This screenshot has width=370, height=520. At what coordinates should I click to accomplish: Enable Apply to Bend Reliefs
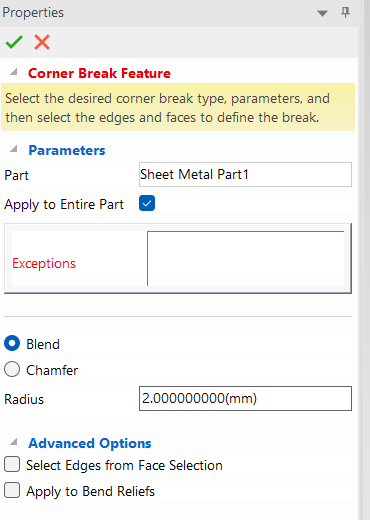[x=12, y=491]
